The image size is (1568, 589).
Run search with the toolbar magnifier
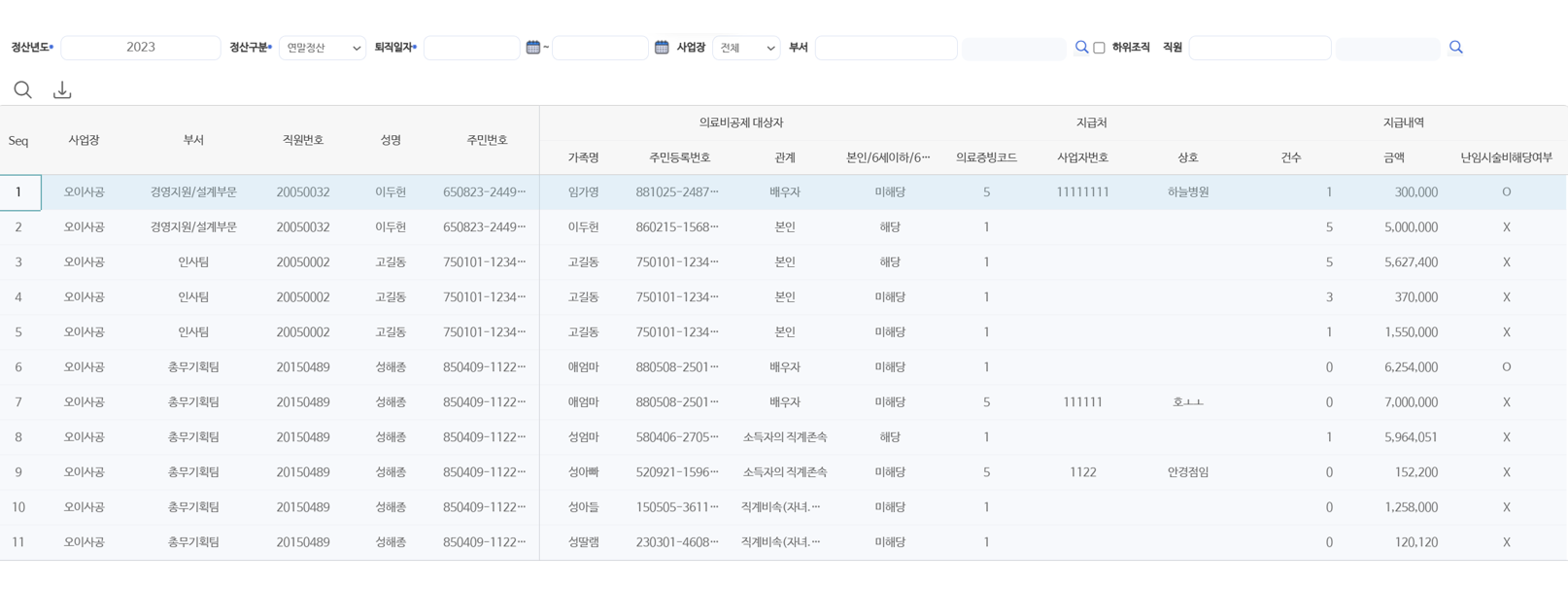(22, 89)
